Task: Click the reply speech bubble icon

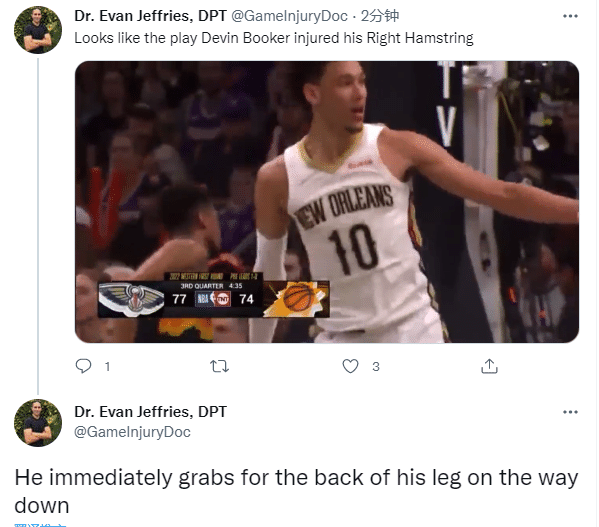Action: pos(83,366)
